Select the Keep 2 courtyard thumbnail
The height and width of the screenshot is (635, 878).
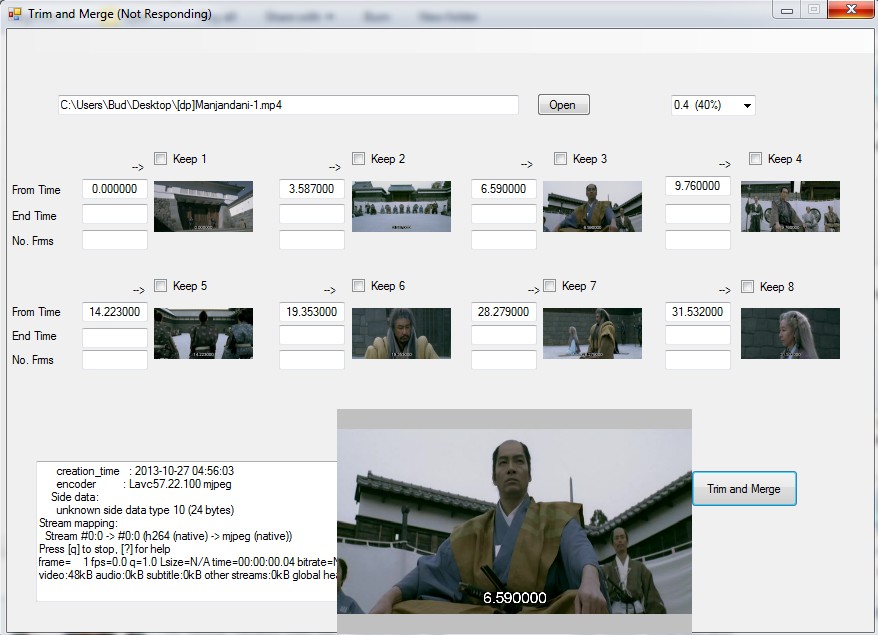(x=401, y=206)
